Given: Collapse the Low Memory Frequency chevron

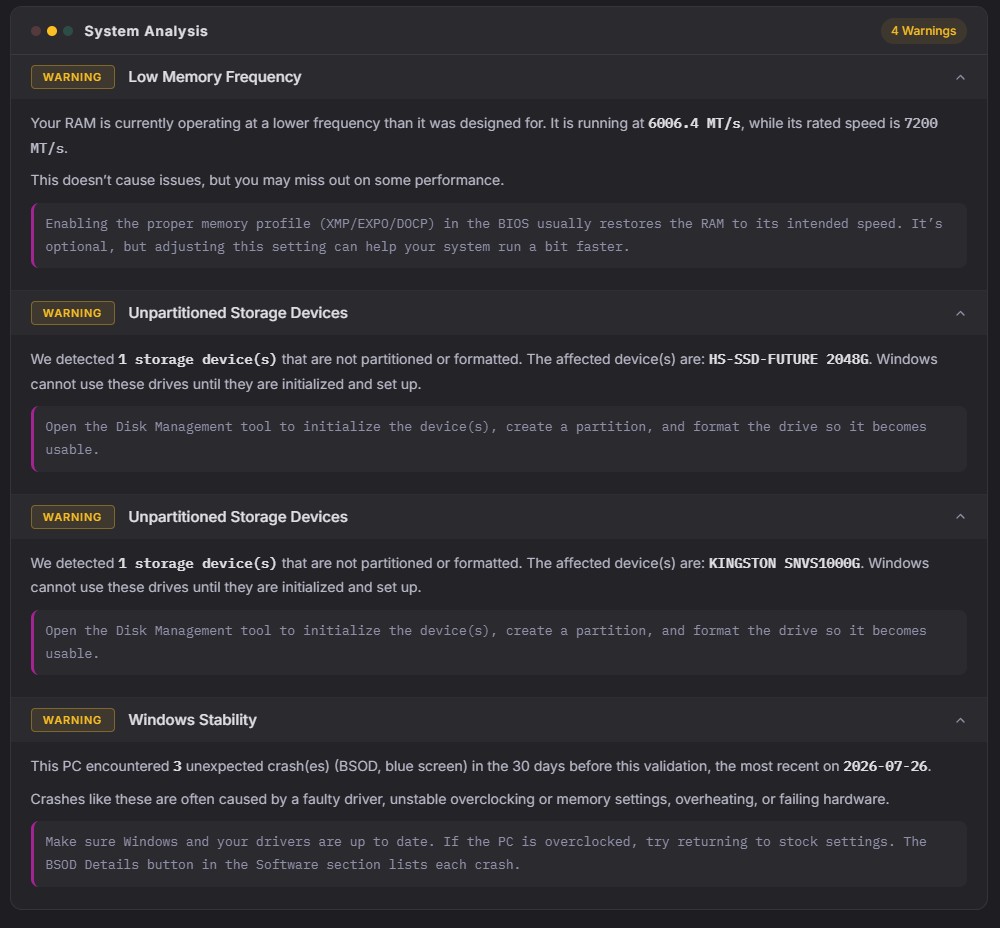Looking at the screenshot, I should 960,77.
